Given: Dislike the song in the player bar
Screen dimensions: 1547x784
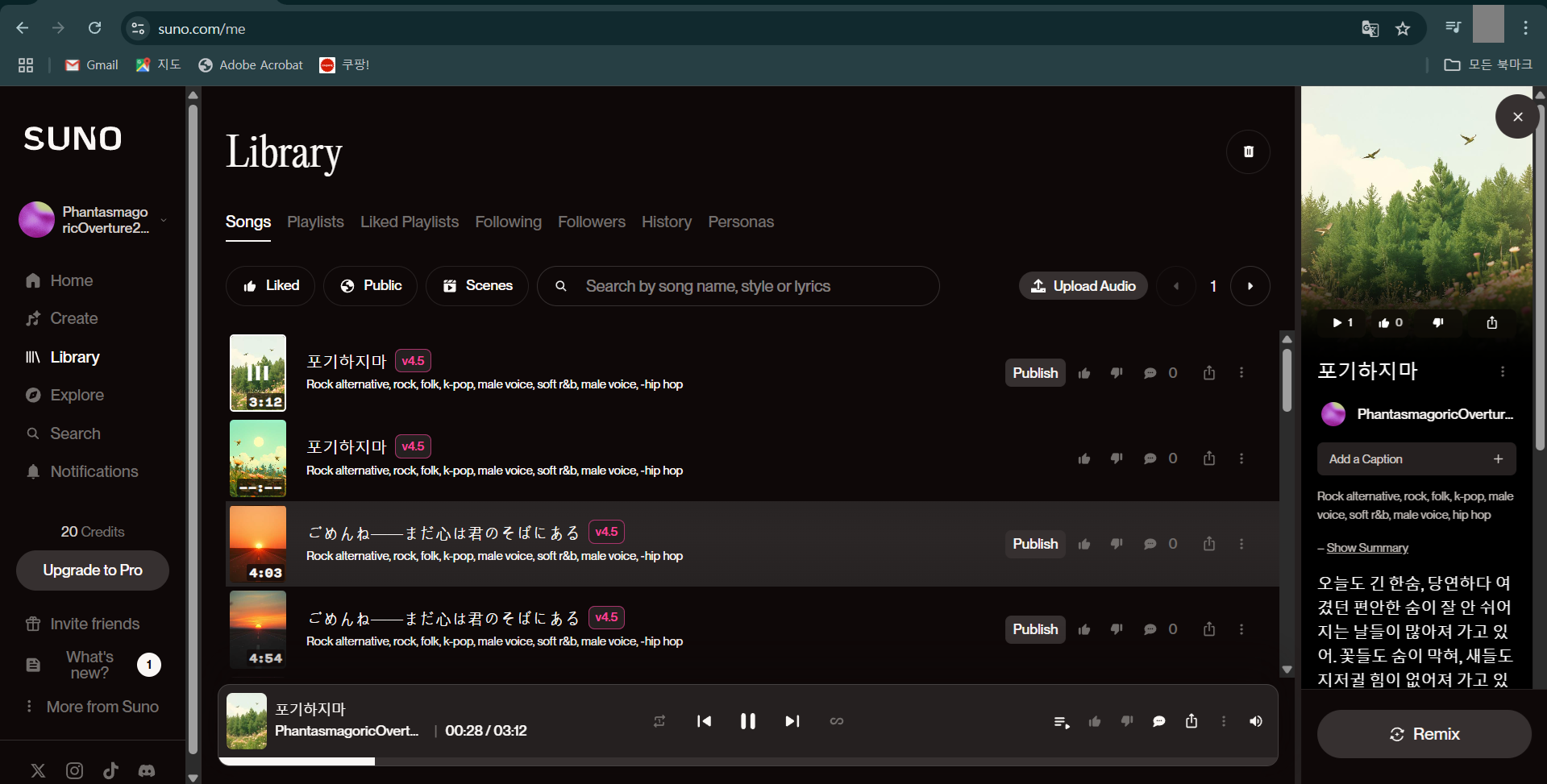Looking at the screenshot, I should point(1127,722).
